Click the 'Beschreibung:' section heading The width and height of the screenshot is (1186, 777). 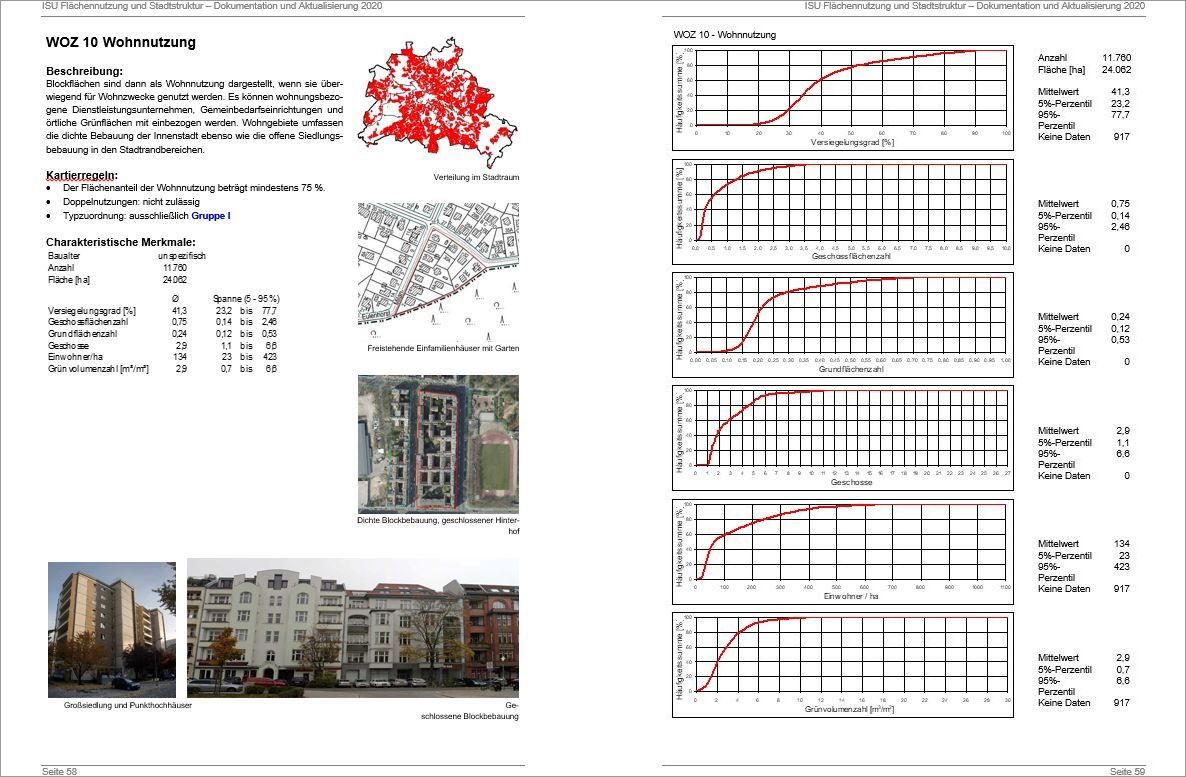[x=84, y=71]
